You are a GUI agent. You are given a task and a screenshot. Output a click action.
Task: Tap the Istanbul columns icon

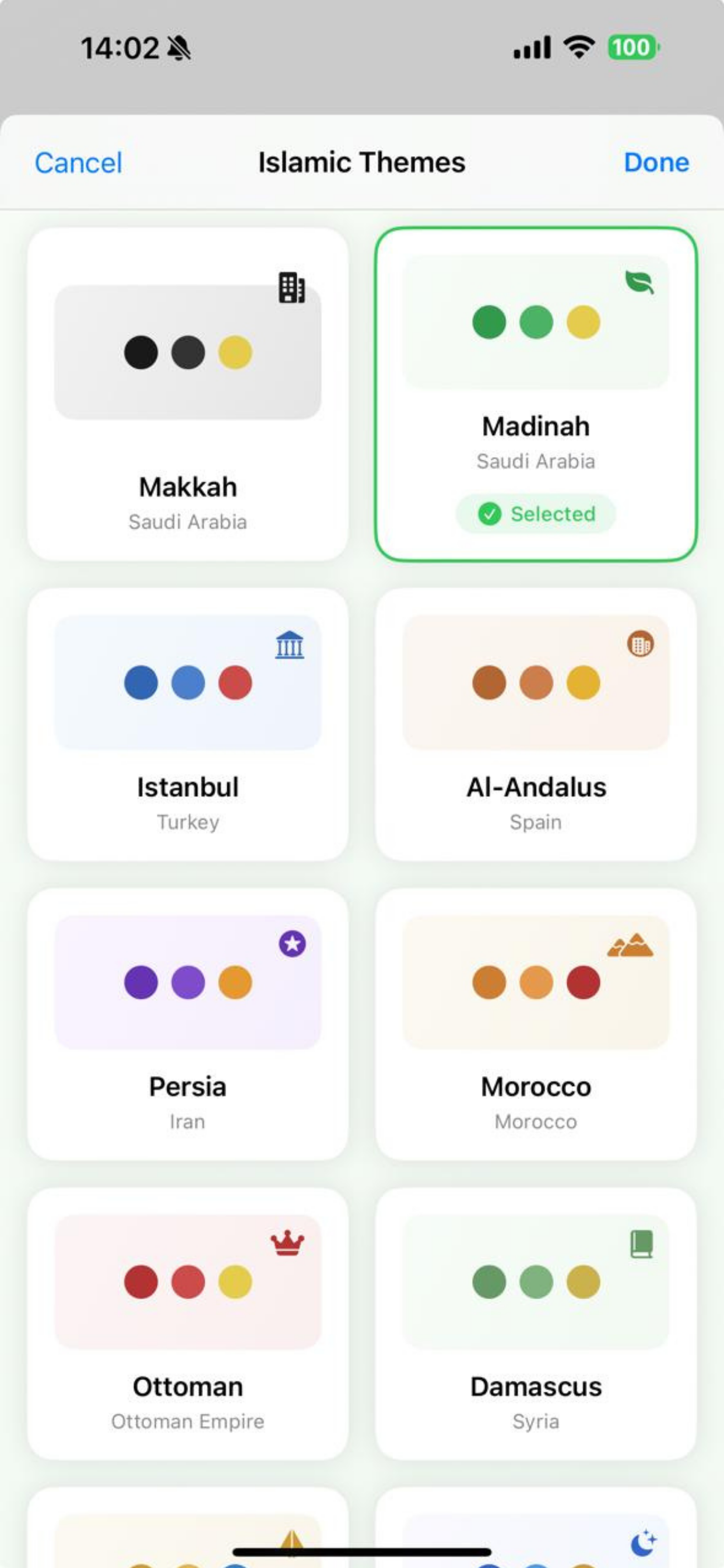tap(290, 645)
